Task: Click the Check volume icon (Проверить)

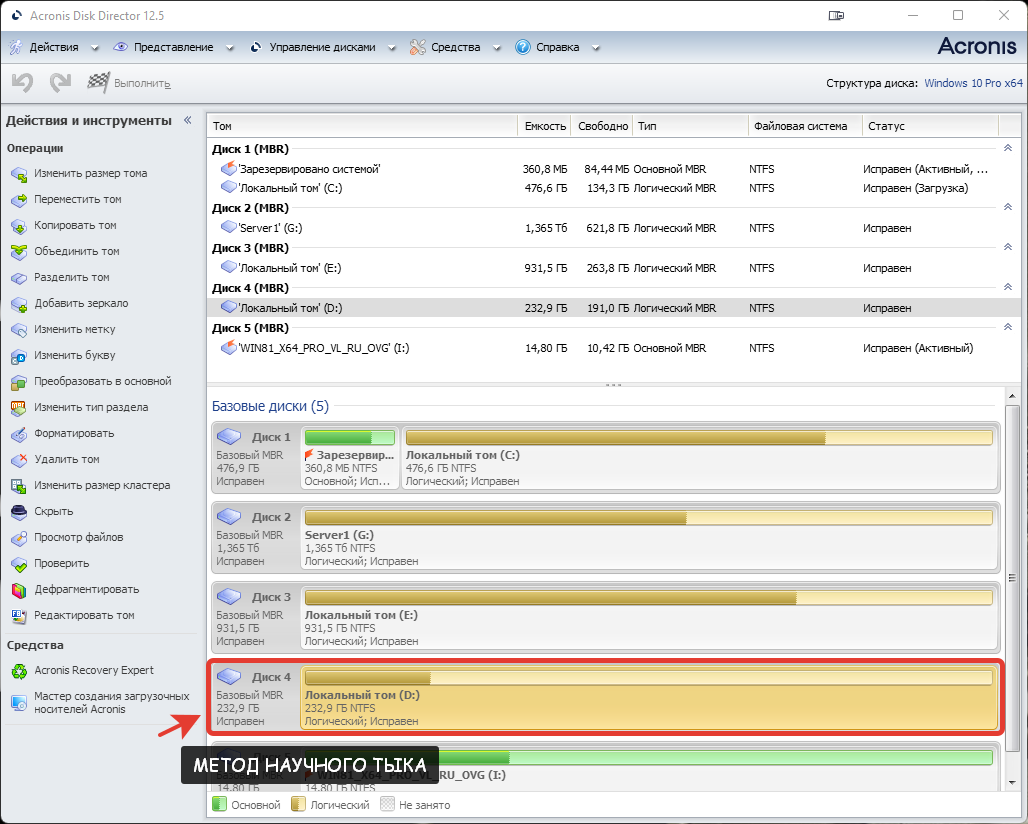Action: [19, 564]
